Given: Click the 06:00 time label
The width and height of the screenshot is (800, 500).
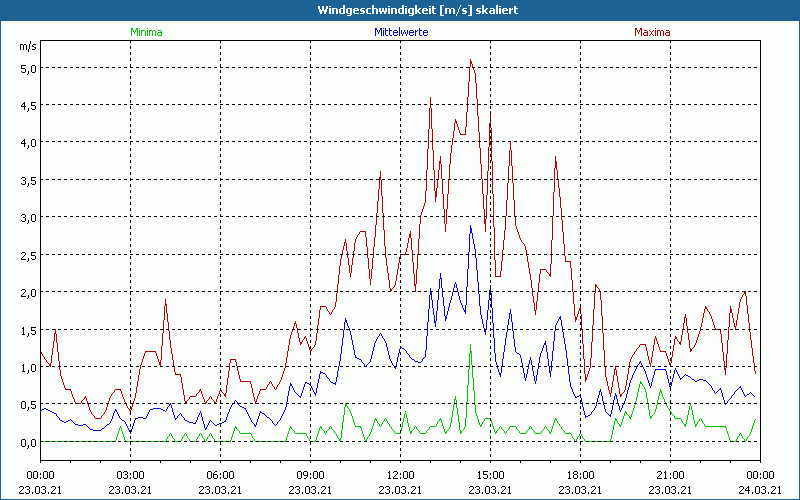Looking at the screenshot, I should click(x=220, y=476).
